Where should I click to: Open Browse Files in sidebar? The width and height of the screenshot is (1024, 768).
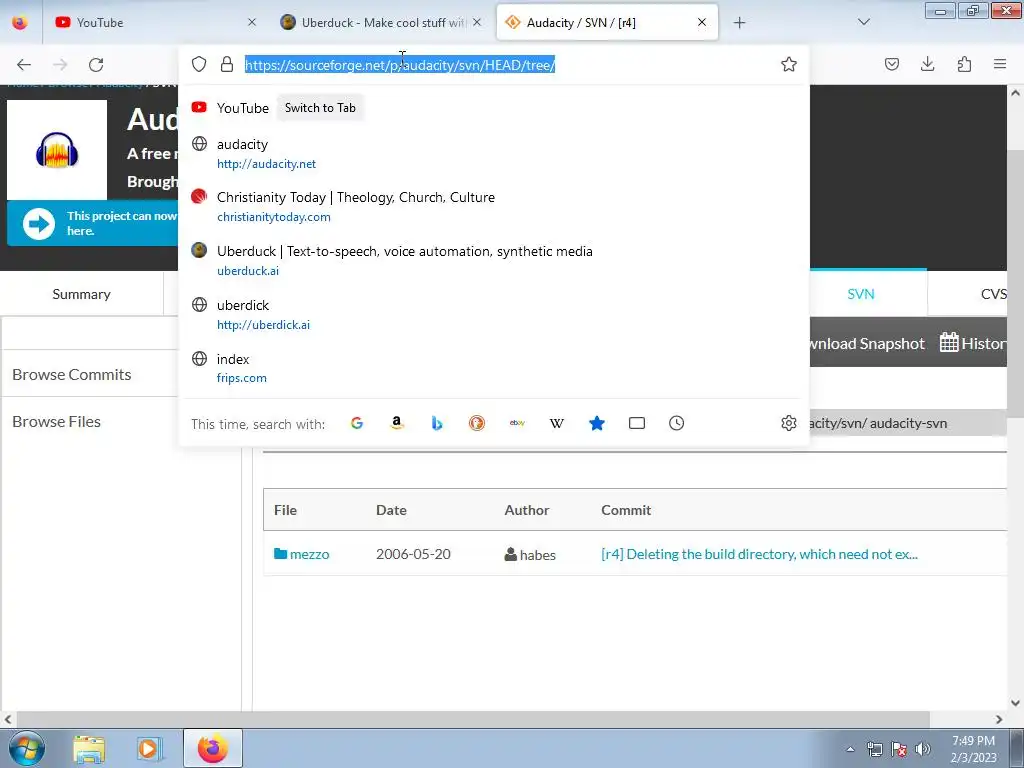57,421
